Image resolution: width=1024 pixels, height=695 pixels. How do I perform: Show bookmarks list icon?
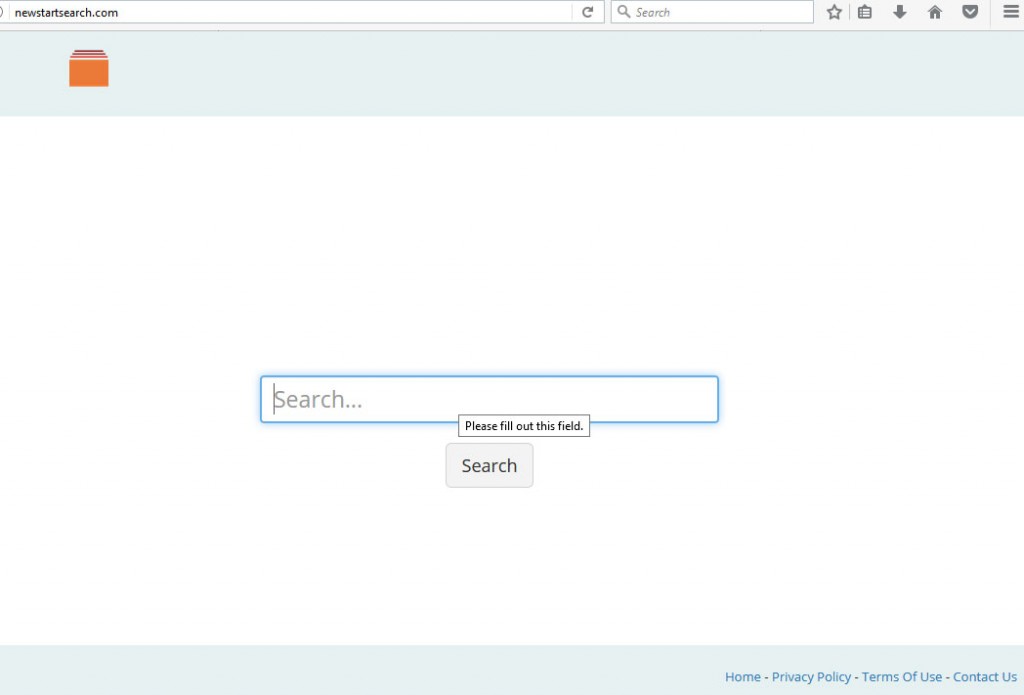pyautogui.click(x=865, y=12)
